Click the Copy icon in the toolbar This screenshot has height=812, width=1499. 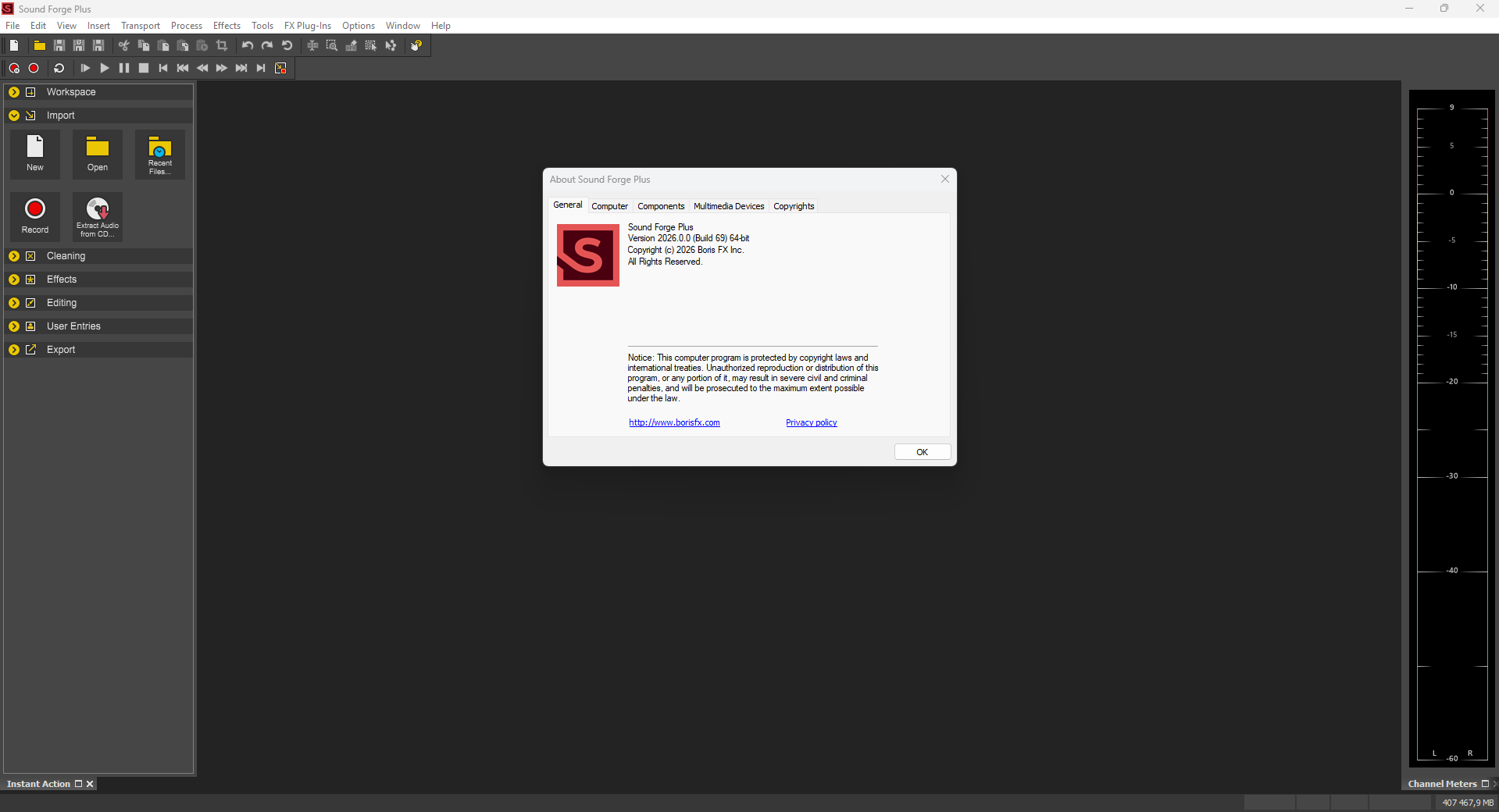(144, 45)
